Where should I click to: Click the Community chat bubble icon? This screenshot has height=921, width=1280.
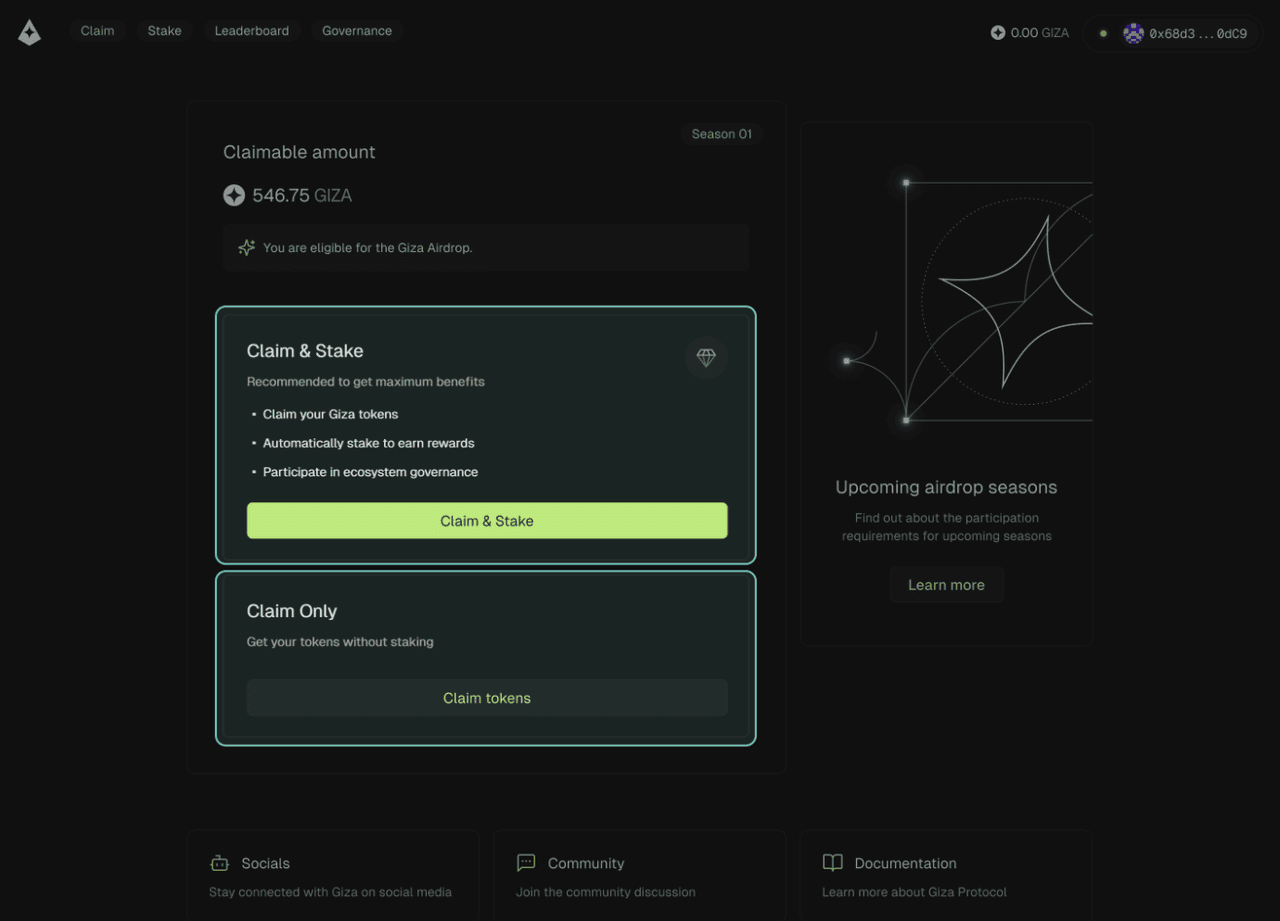click(526, 863)
